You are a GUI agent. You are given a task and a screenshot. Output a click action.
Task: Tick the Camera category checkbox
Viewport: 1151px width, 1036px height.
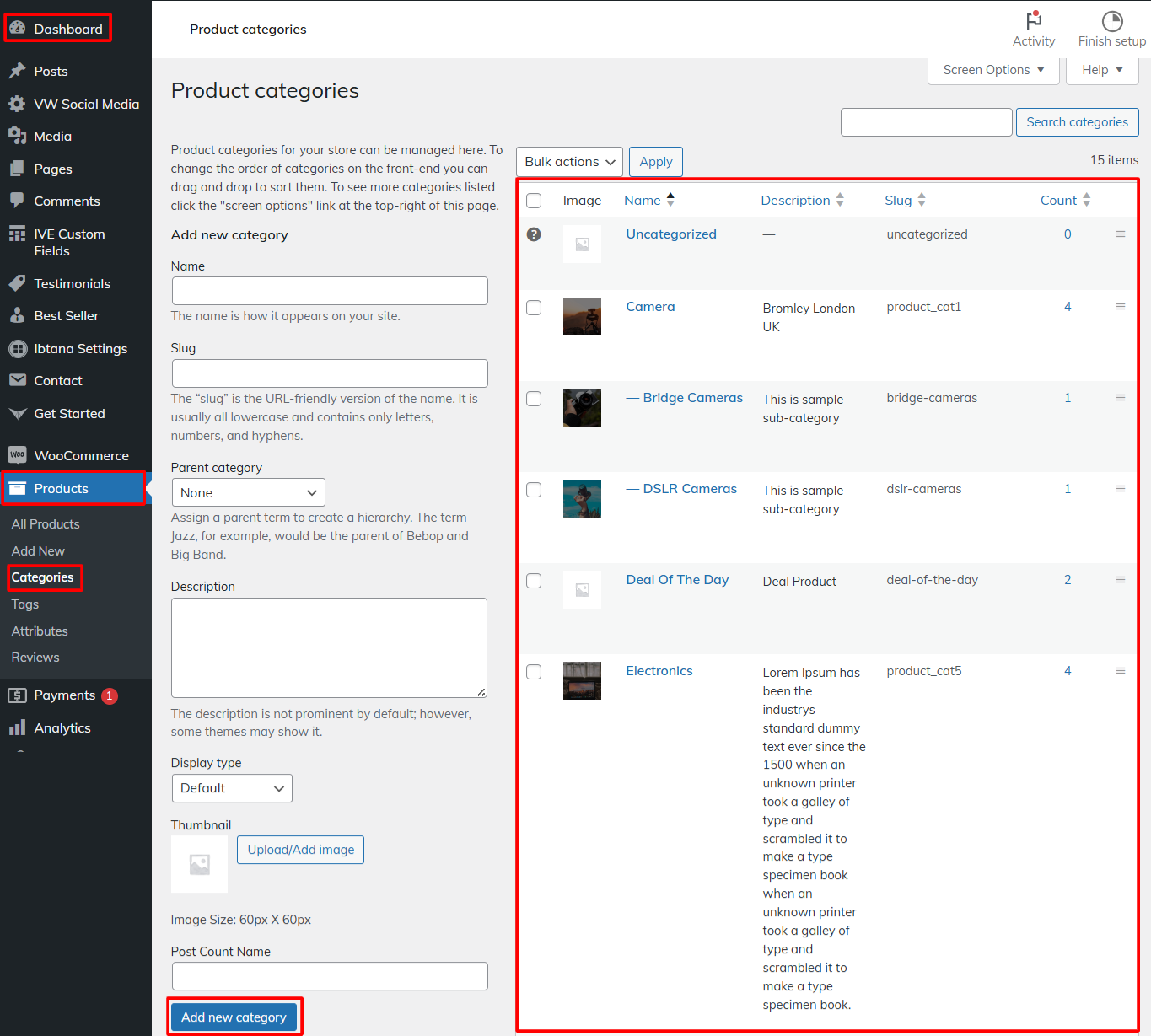pos(534,308)
